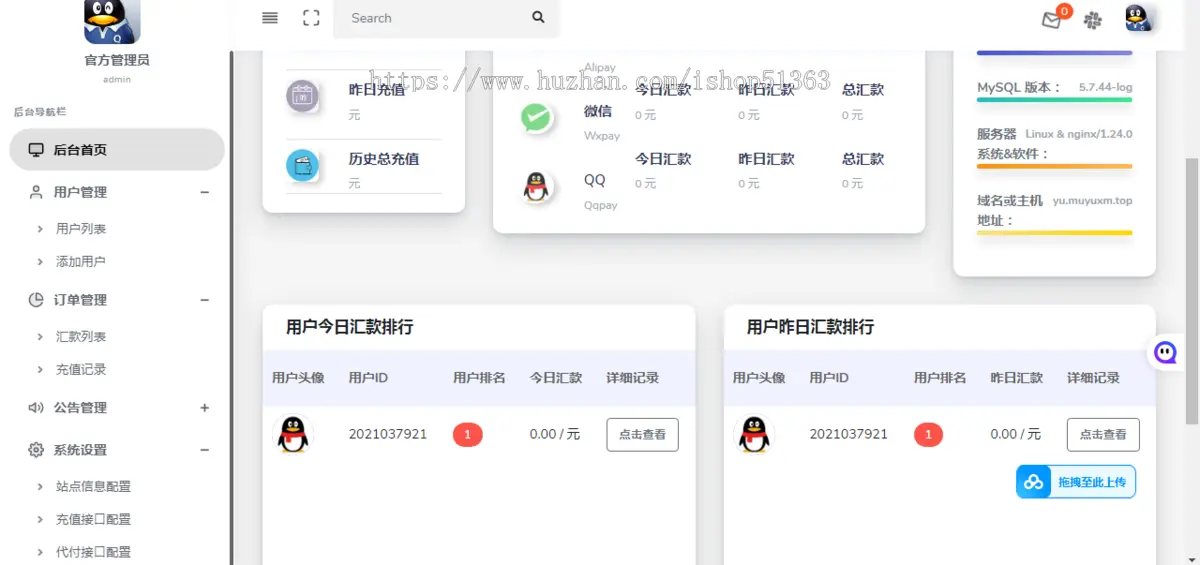This screenshot has height=565, width=1200.
Task: Click 点击查看 in today's ranking
Action: (643, 434)
